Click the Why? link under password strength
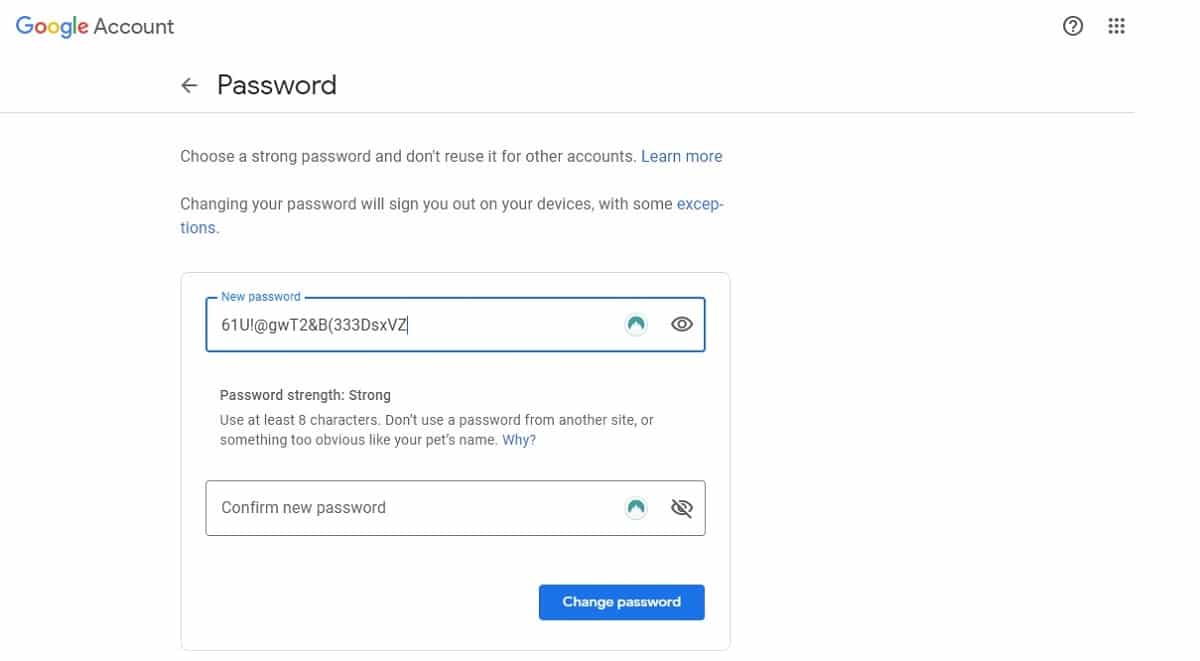 pos(519,440)
